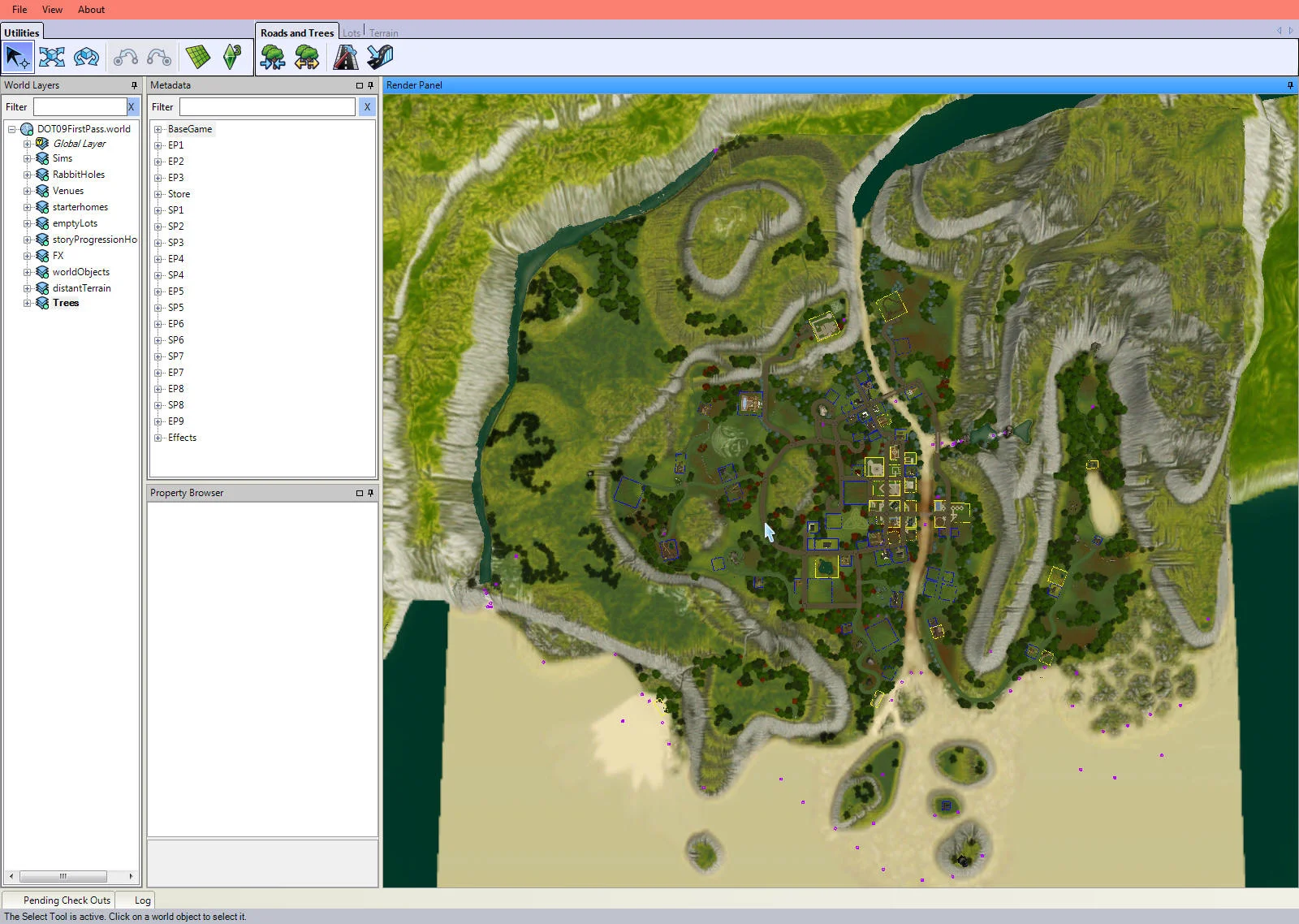Screen dimensions: 1299x924
Task: Maximize the Property Browser panel
Action: coord(359,493)
